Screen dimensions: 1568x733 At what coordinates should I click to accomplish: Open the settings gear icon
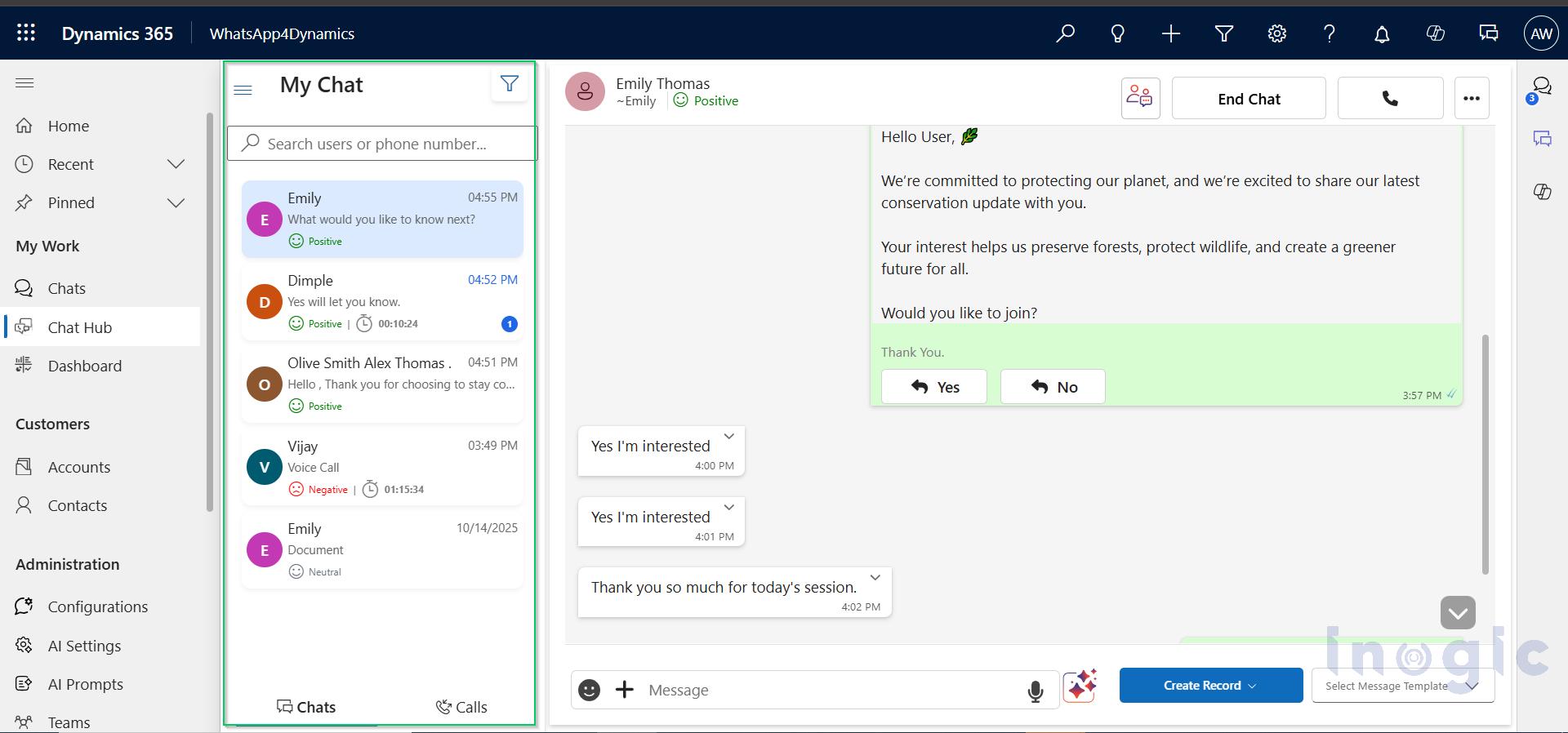(1277, 33)
